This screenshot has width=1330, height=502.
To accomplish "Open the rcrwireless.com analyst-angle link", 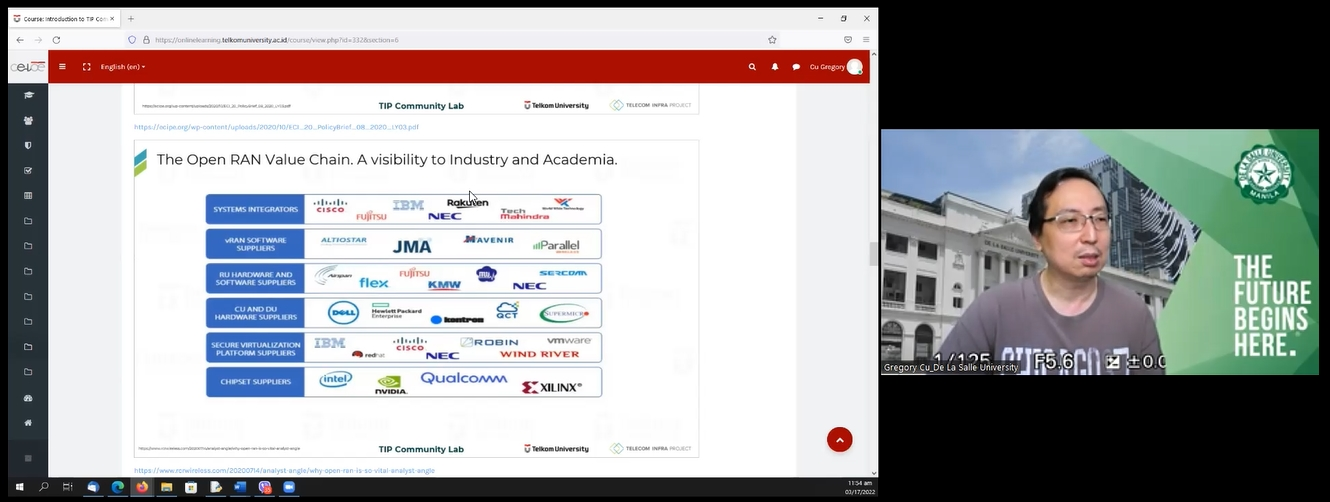I will click(x=284, y=470).
